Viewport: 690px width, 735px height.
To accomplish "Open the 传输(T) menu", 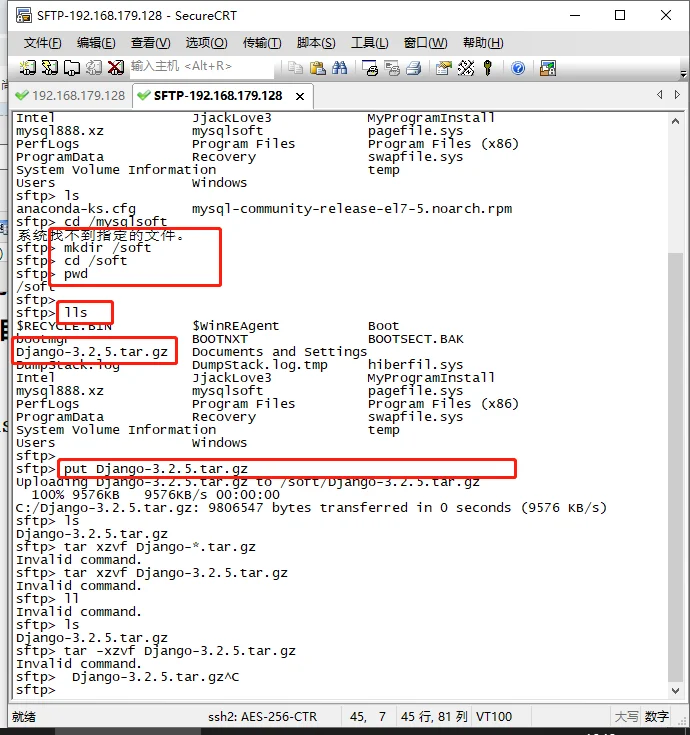I will coord(261,43).
